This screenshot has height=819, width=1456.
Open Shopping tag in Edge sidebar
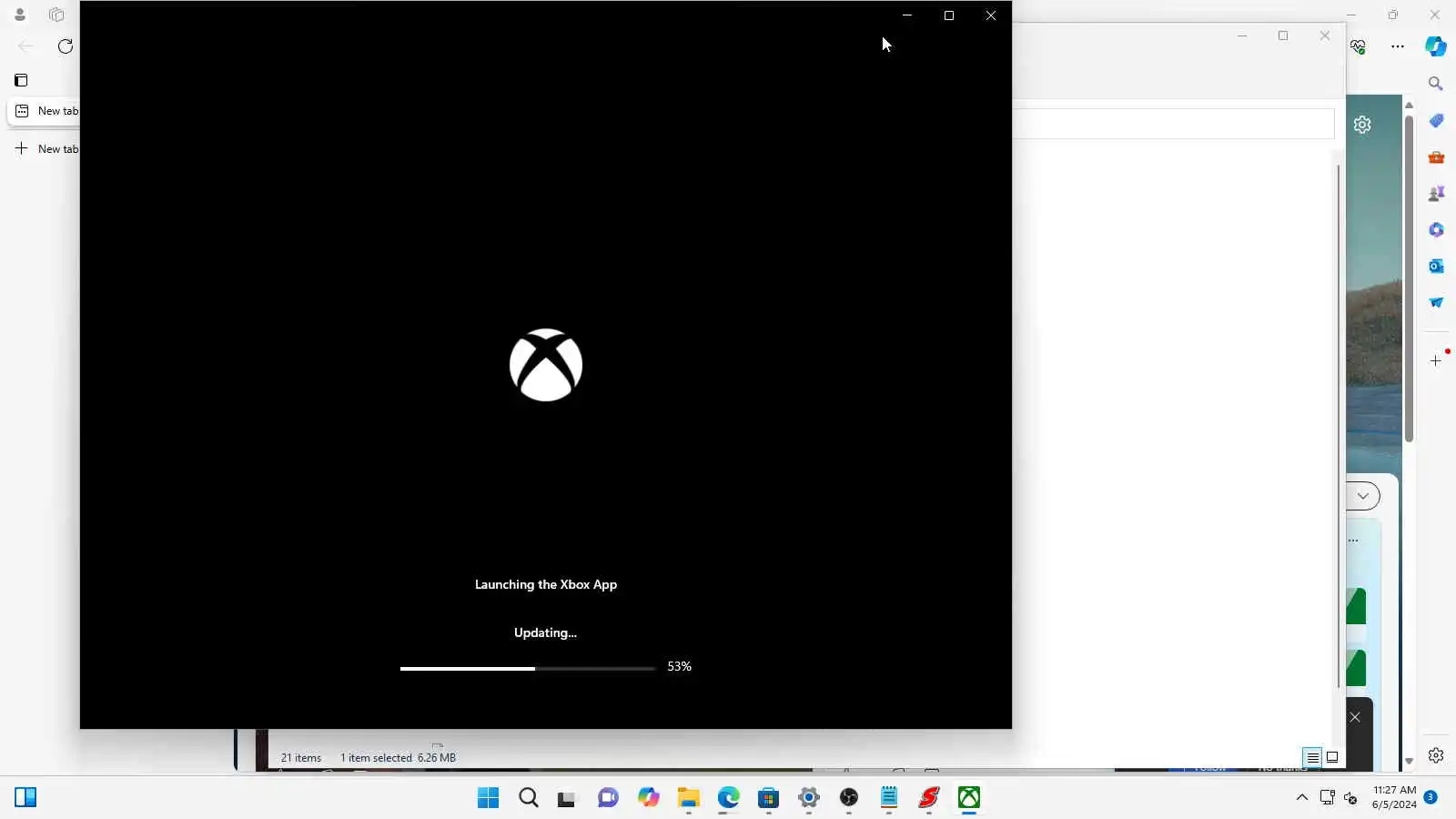pyautogui.click(x=1436, y=121)
